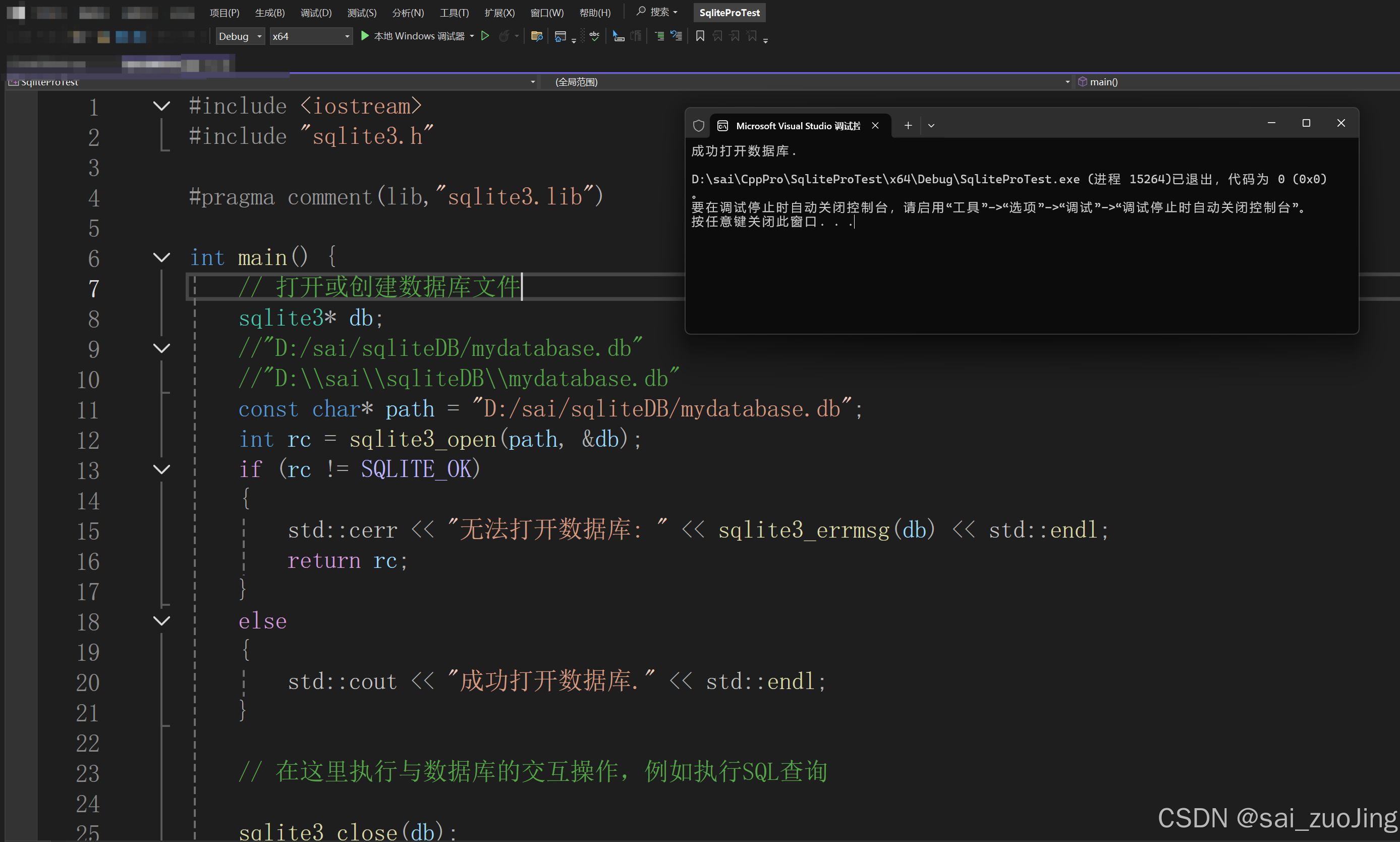Image resolution: width=1400 pixels, height=842 pixels.
Task: Open a new console tab with plus
Action: point(908,125)
